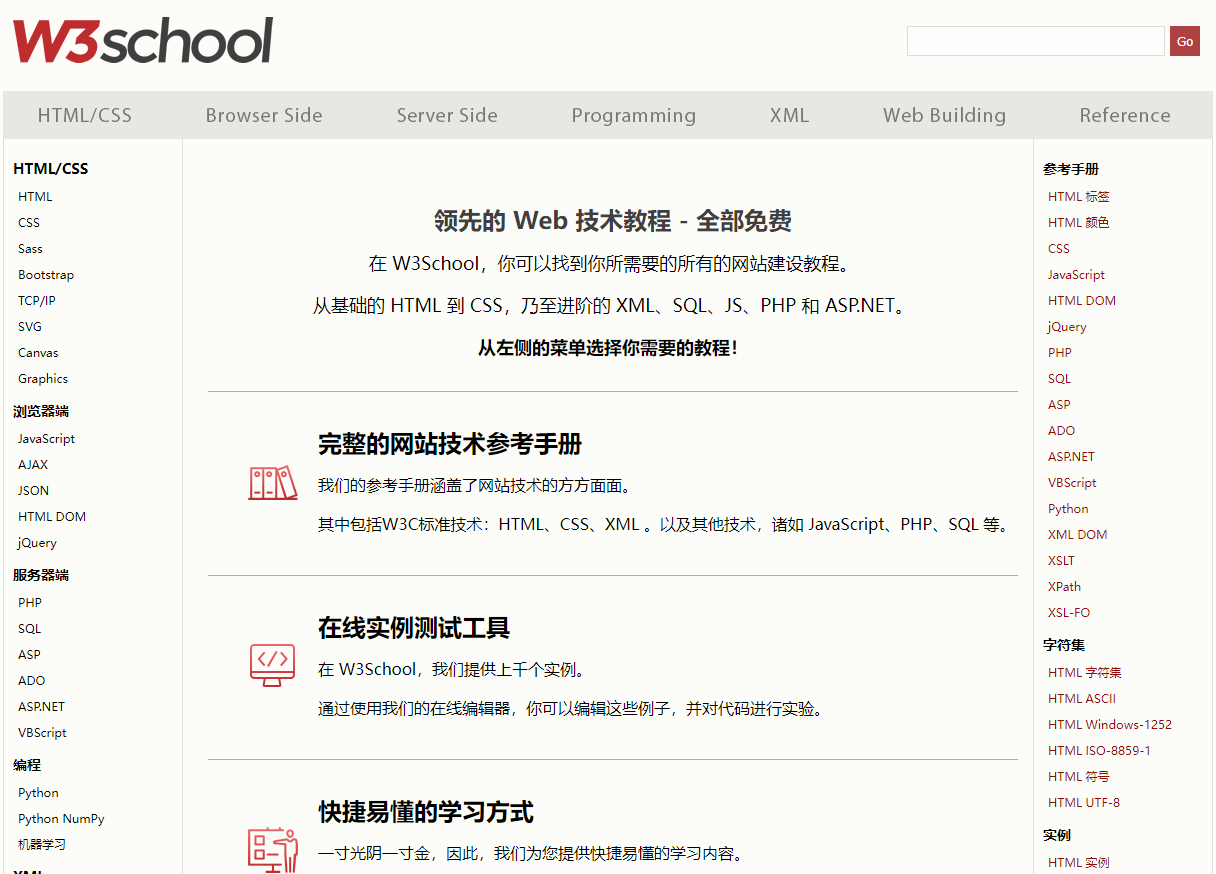
Task: Click the learning presentation icon
Action: pyautogui.click(x=272, y=850)
